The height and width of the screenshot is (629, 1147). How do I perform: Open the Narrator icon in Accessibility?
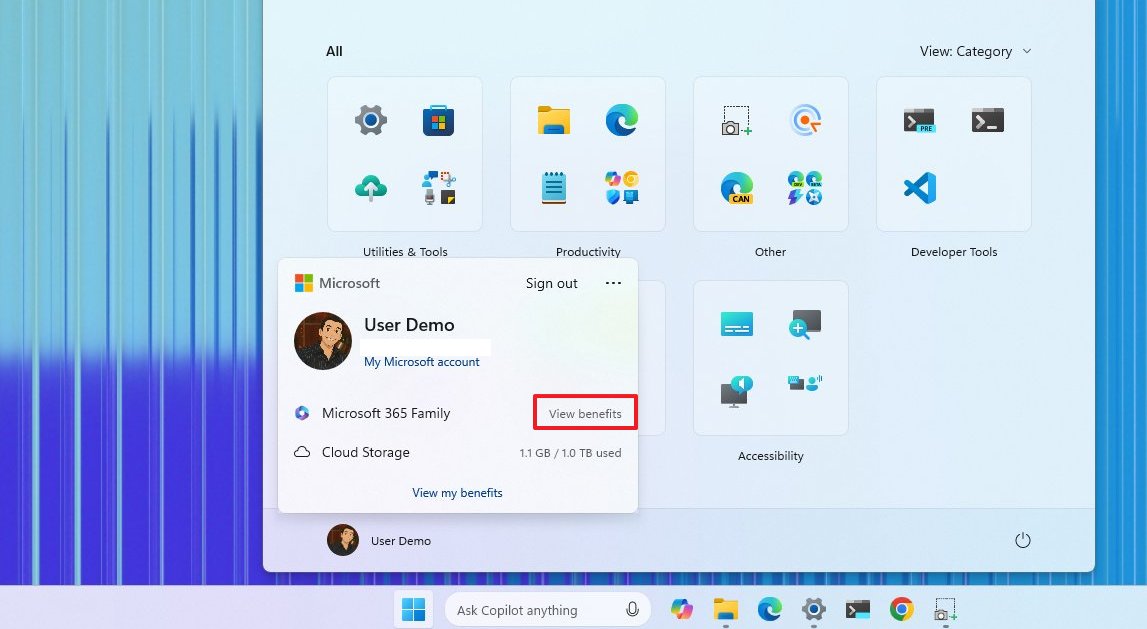737,391
